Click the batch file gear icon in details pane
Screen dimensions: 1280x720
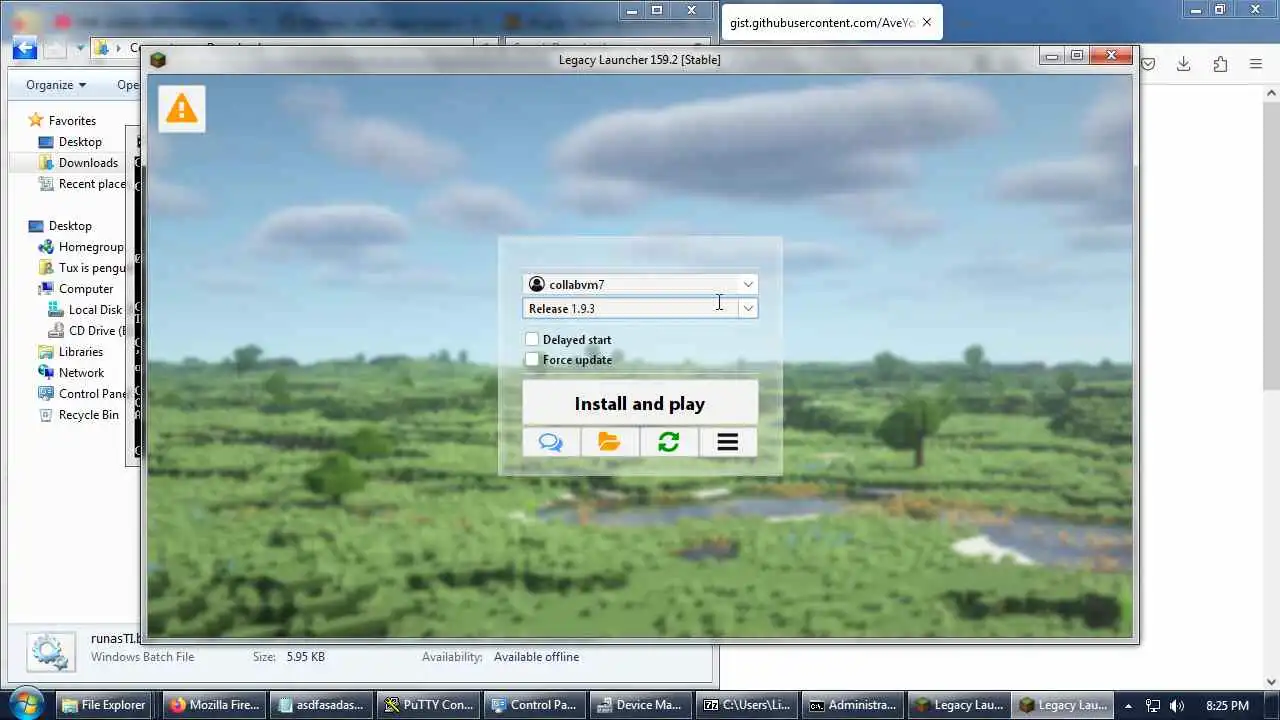48,652
